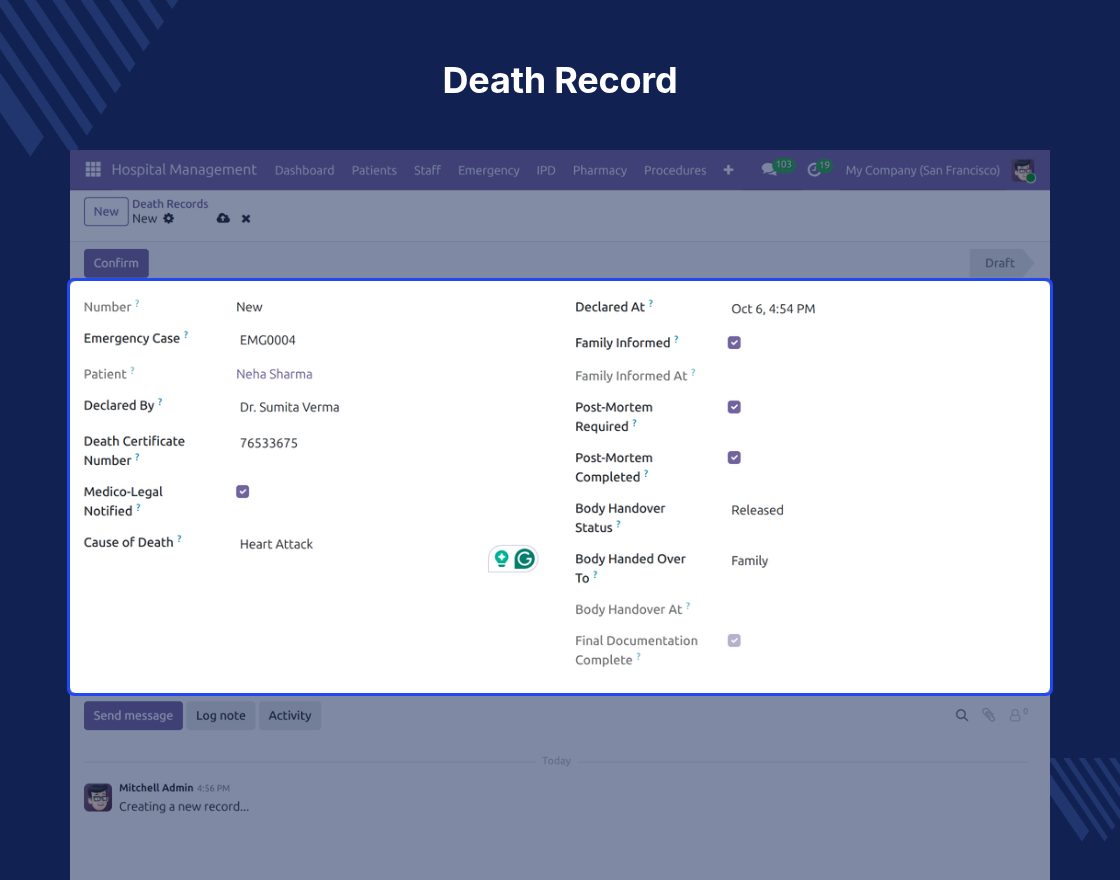Open the user avatar menu

click(1024, 170)
